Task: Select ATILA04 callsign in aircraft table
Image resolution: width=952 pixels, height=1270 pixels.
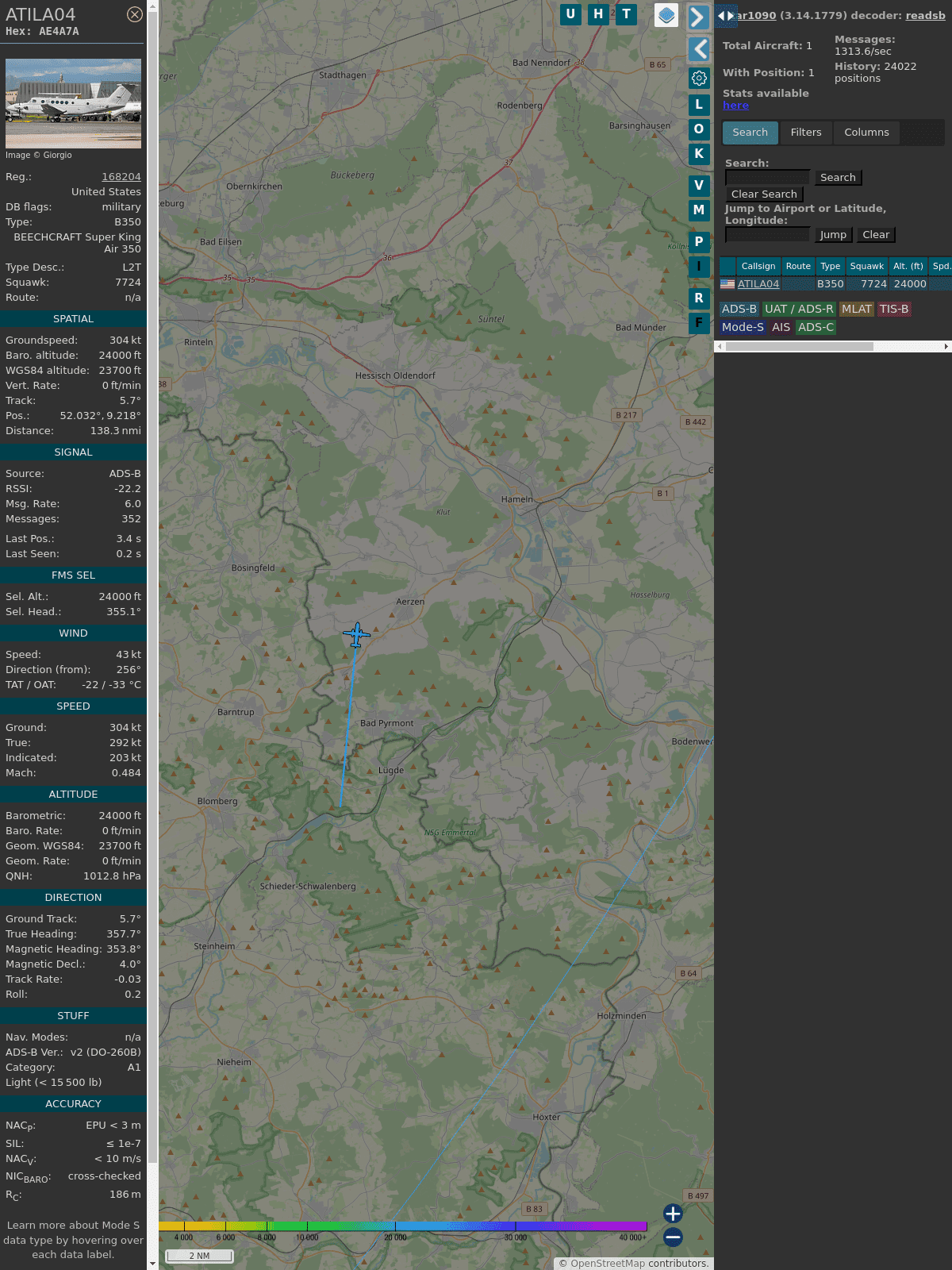Action: click(758, 284)
